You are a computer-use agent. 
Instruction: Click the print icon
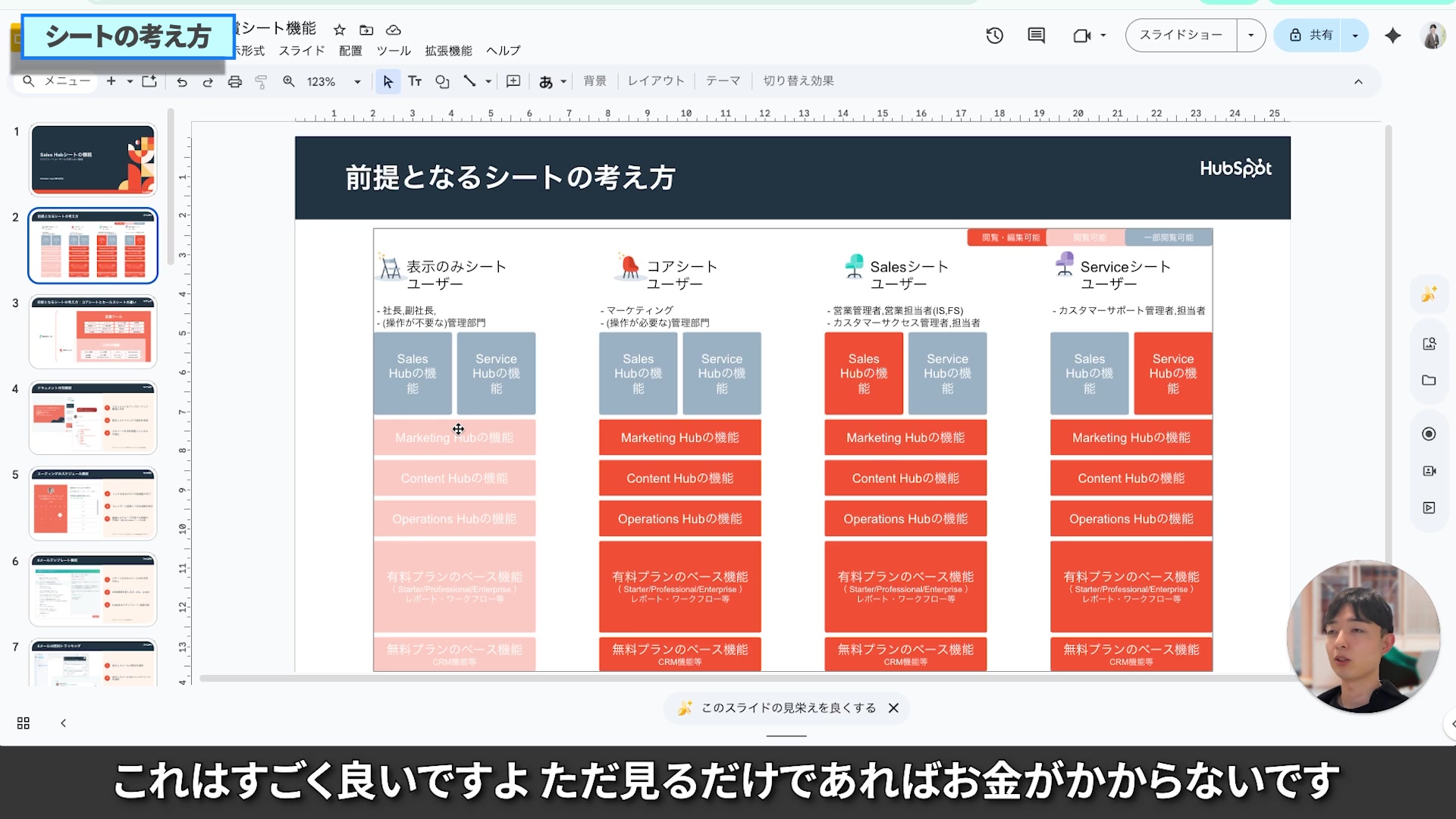[235, 81]
